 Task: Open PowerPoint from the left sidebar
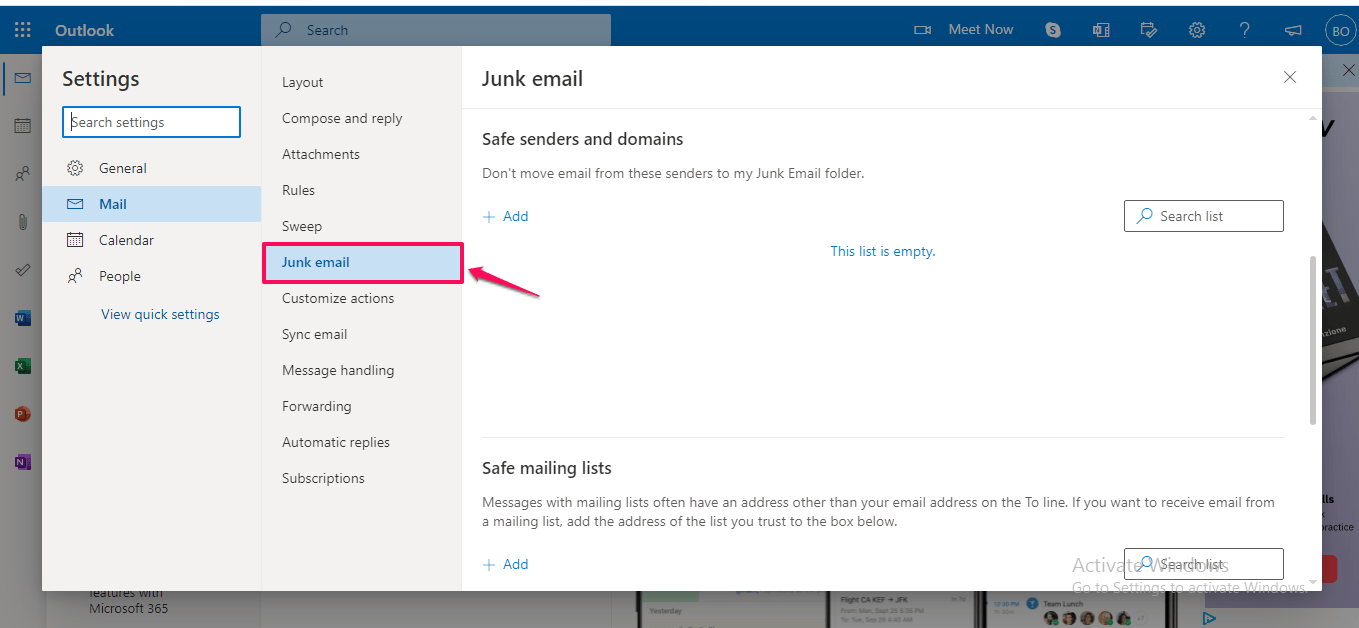pyautogui.click(x=22, y=413)
